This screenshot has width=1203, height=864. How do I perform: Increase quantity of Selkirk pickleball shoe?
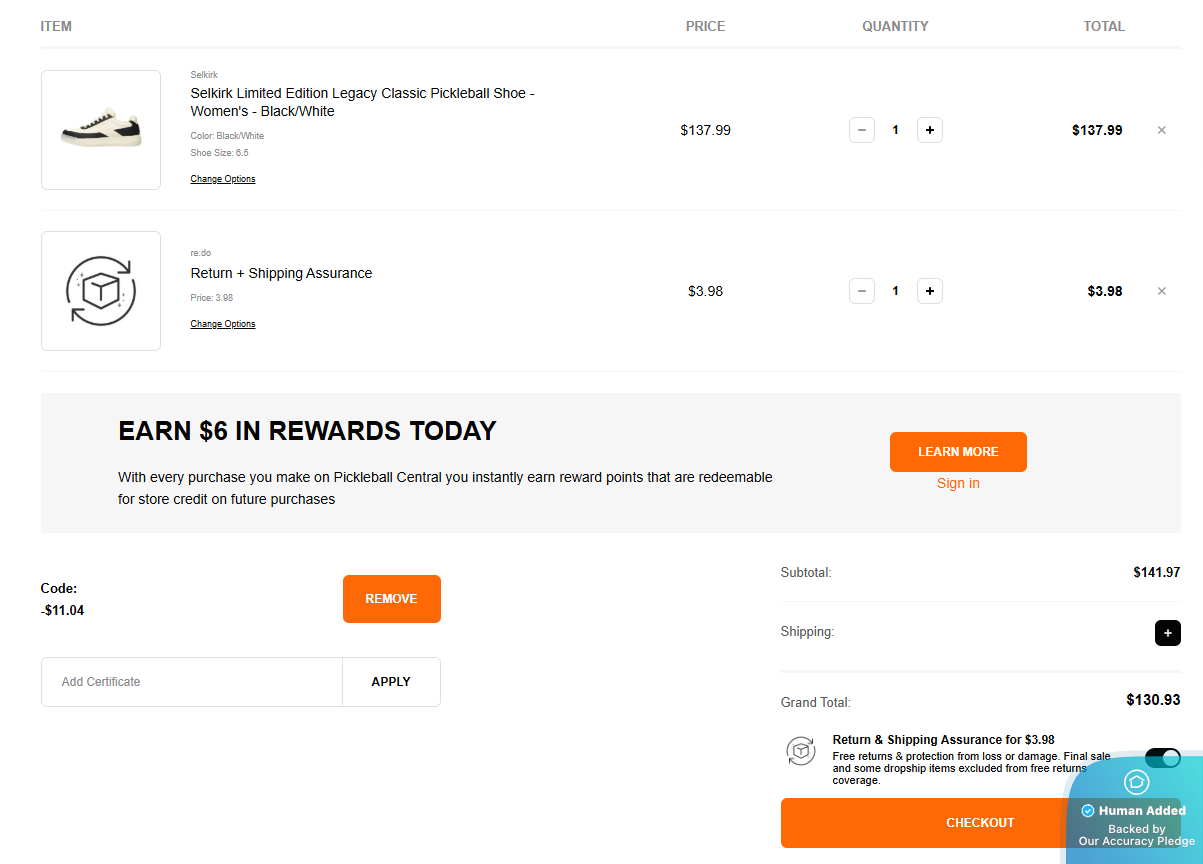pyautogui.click(x=930, y=130)
